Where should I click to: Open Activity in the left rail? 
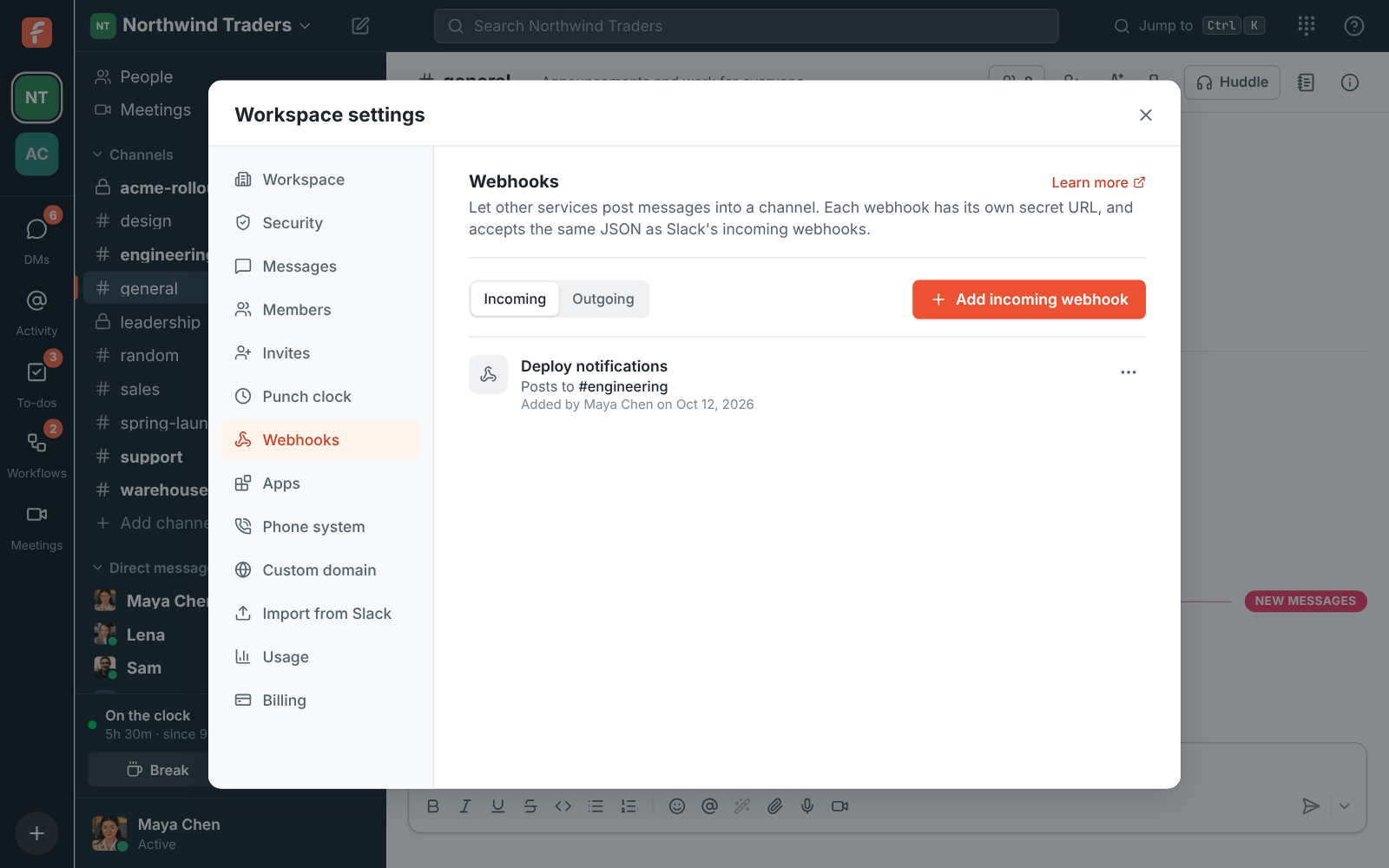36,312
